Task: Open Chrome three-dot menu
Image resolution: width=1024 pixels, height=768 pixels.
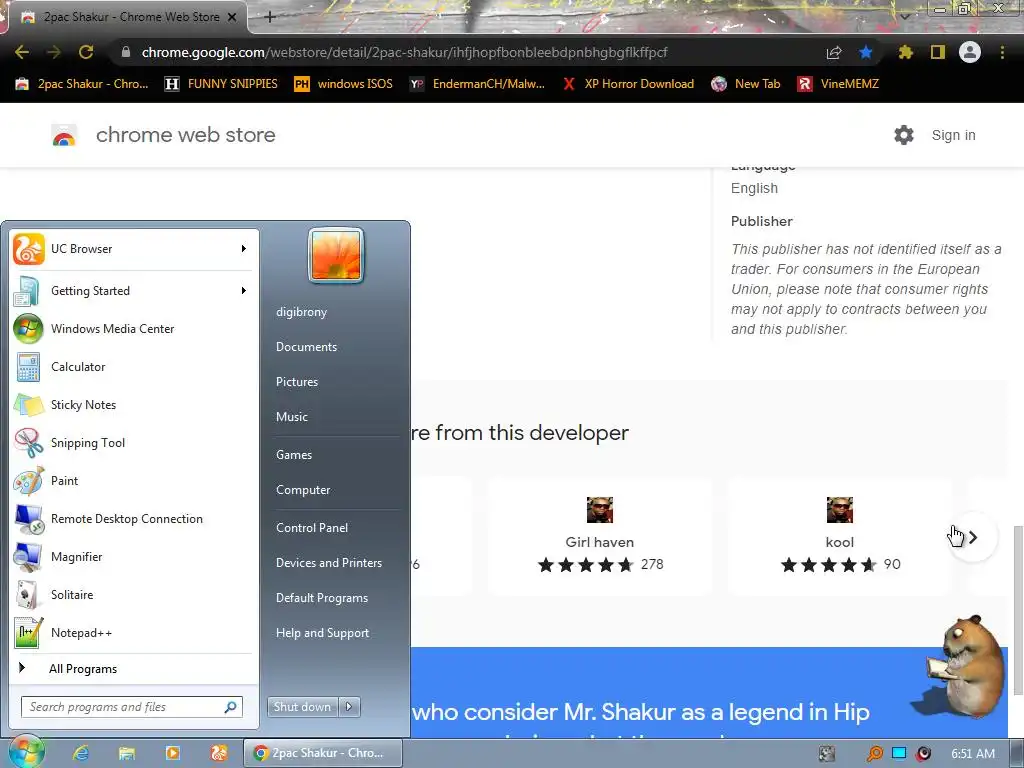Action: 1002,52
